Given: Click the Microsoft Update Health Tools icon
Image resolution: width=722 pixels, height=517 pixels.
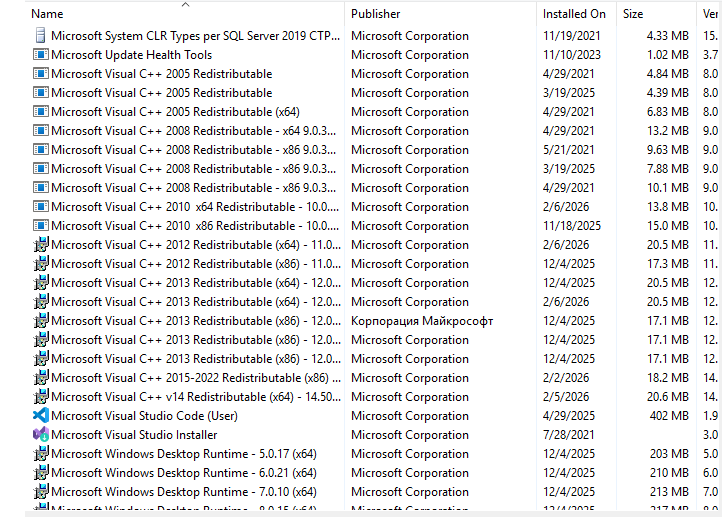Looking at the screenshot, I should click(x=41, y=55).
